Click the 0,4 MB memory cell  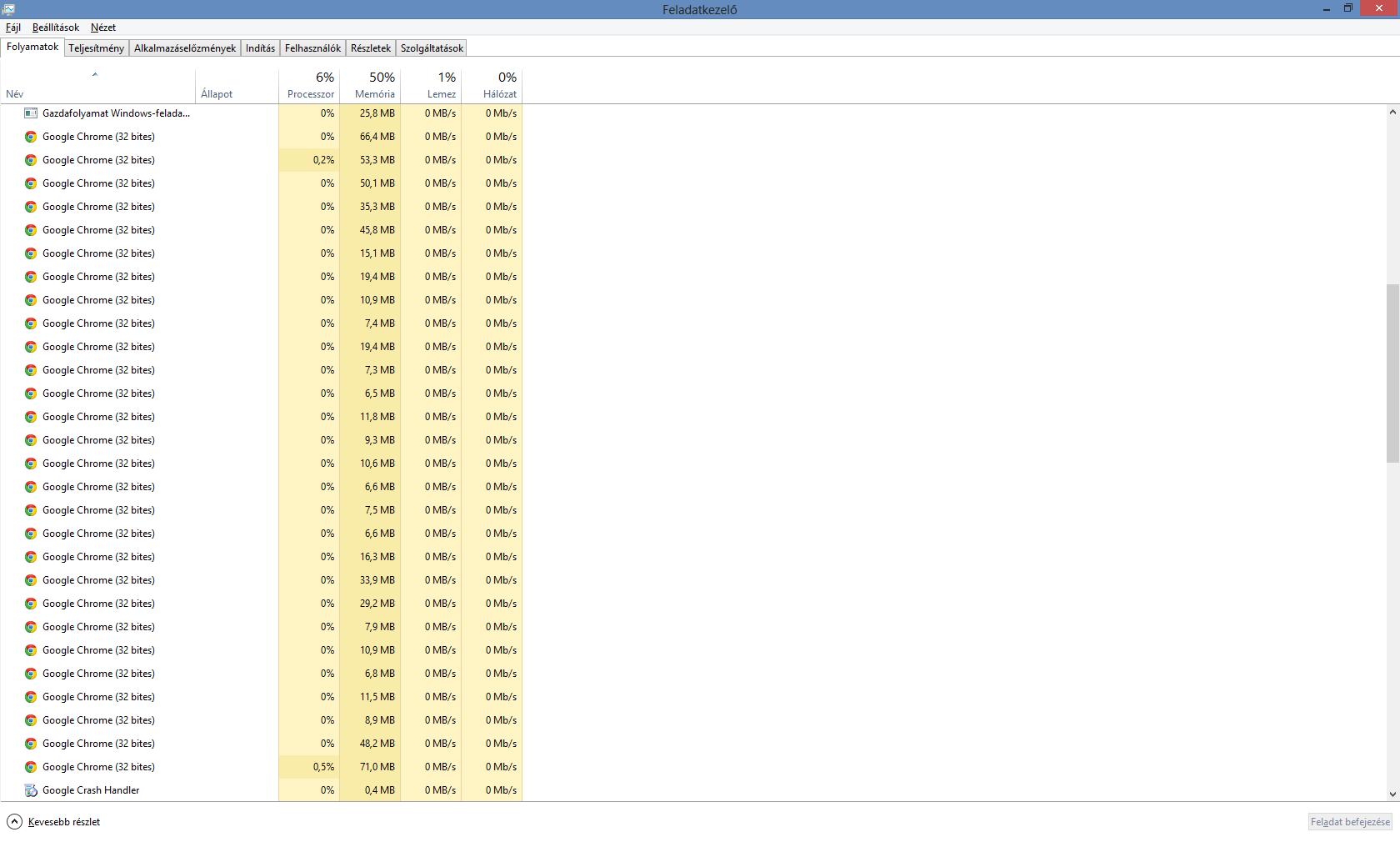point(370,790)
